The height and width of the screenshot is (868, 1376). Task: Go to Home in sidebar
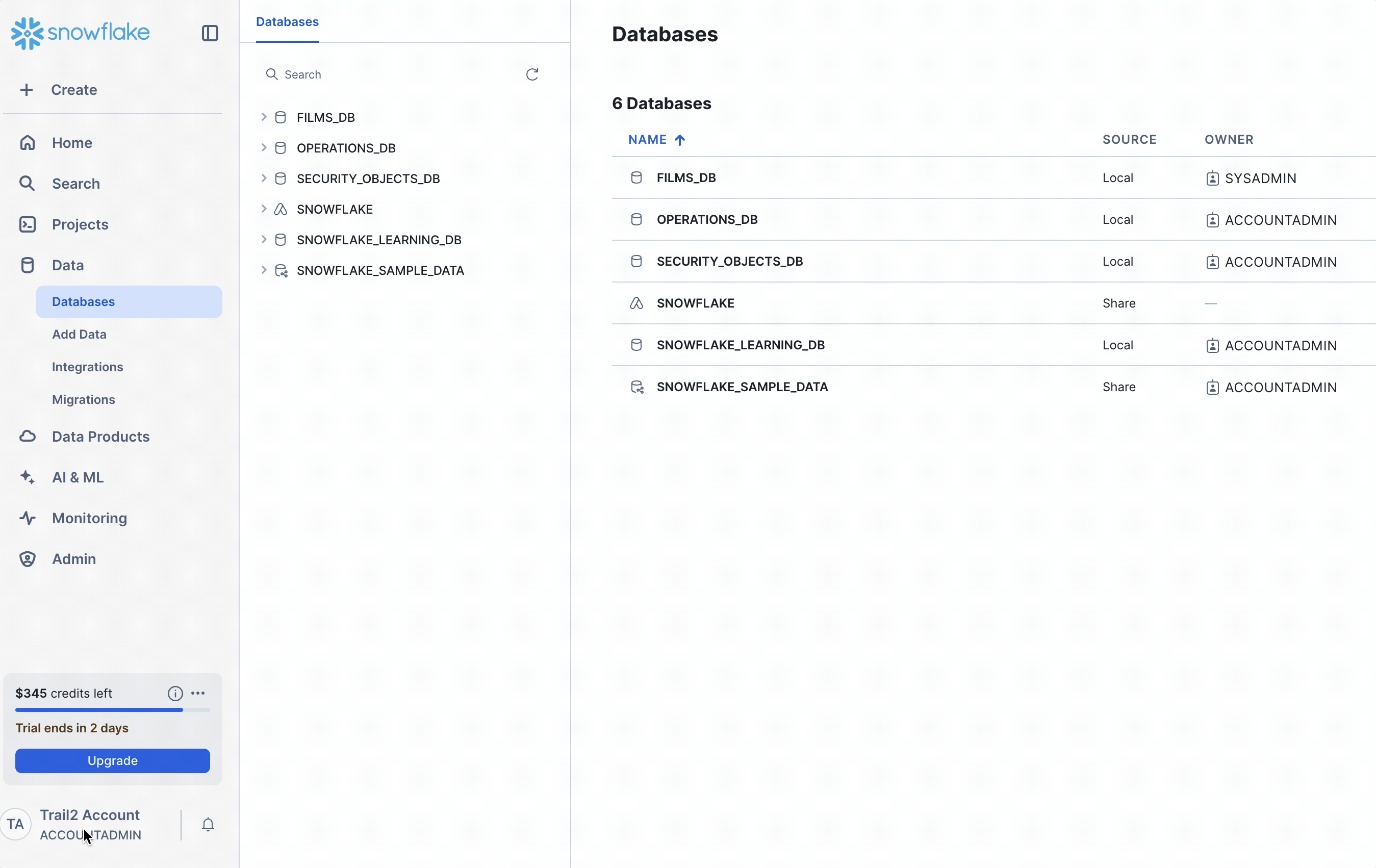(72, 142)
